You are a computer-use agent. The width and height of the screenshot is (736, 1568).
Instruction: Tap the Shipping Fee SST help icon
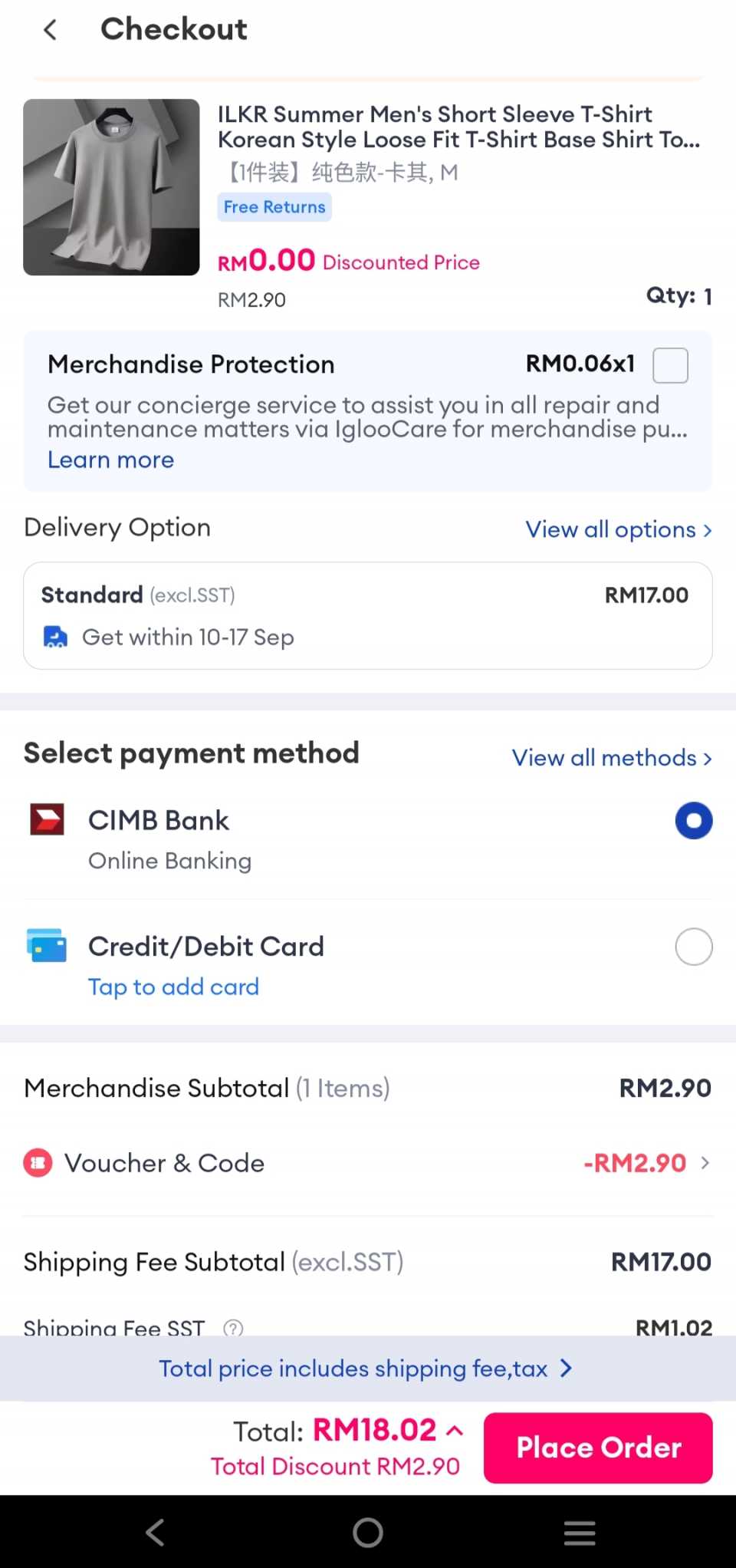233,1327
